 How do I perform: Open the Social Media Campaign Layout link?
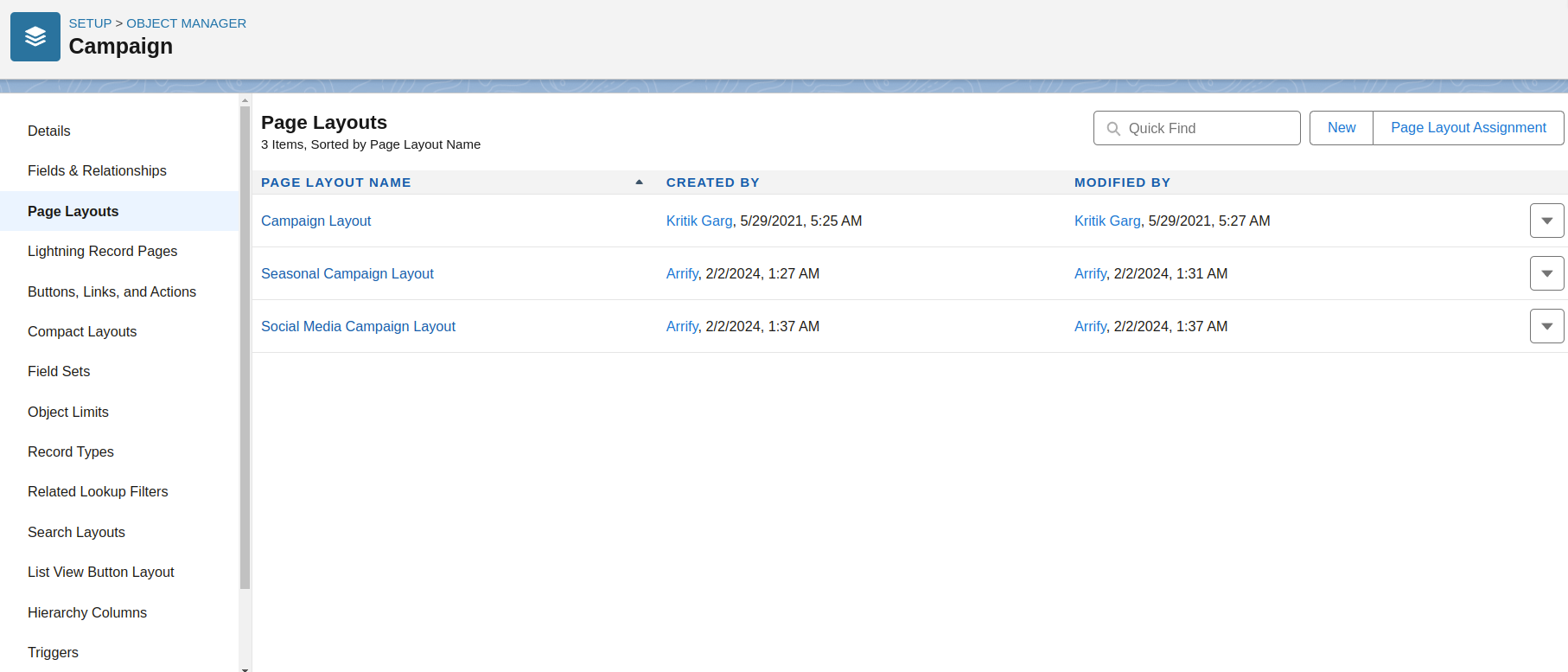(x=358, y=326)
